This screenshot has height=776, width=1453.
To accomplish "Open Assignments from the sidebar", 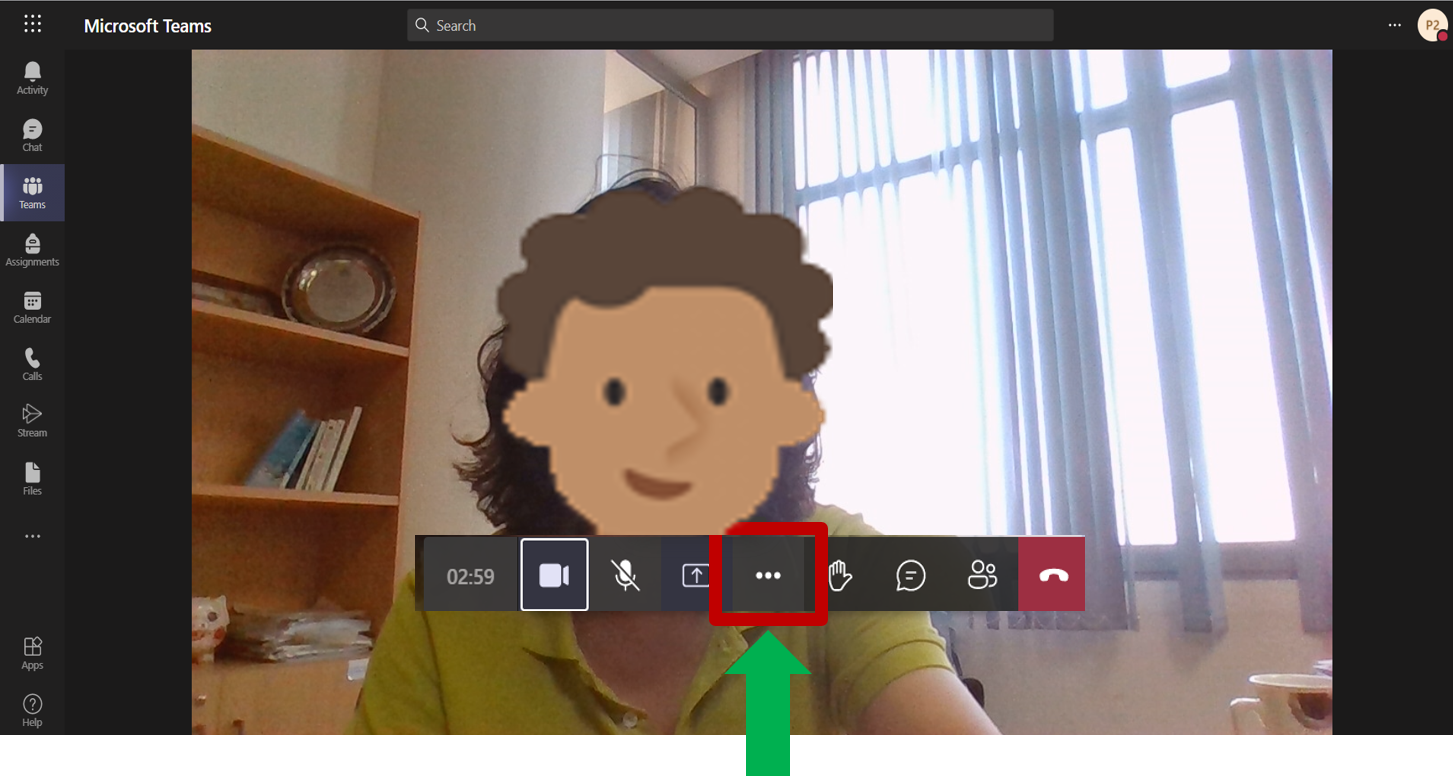I will 32,250.
